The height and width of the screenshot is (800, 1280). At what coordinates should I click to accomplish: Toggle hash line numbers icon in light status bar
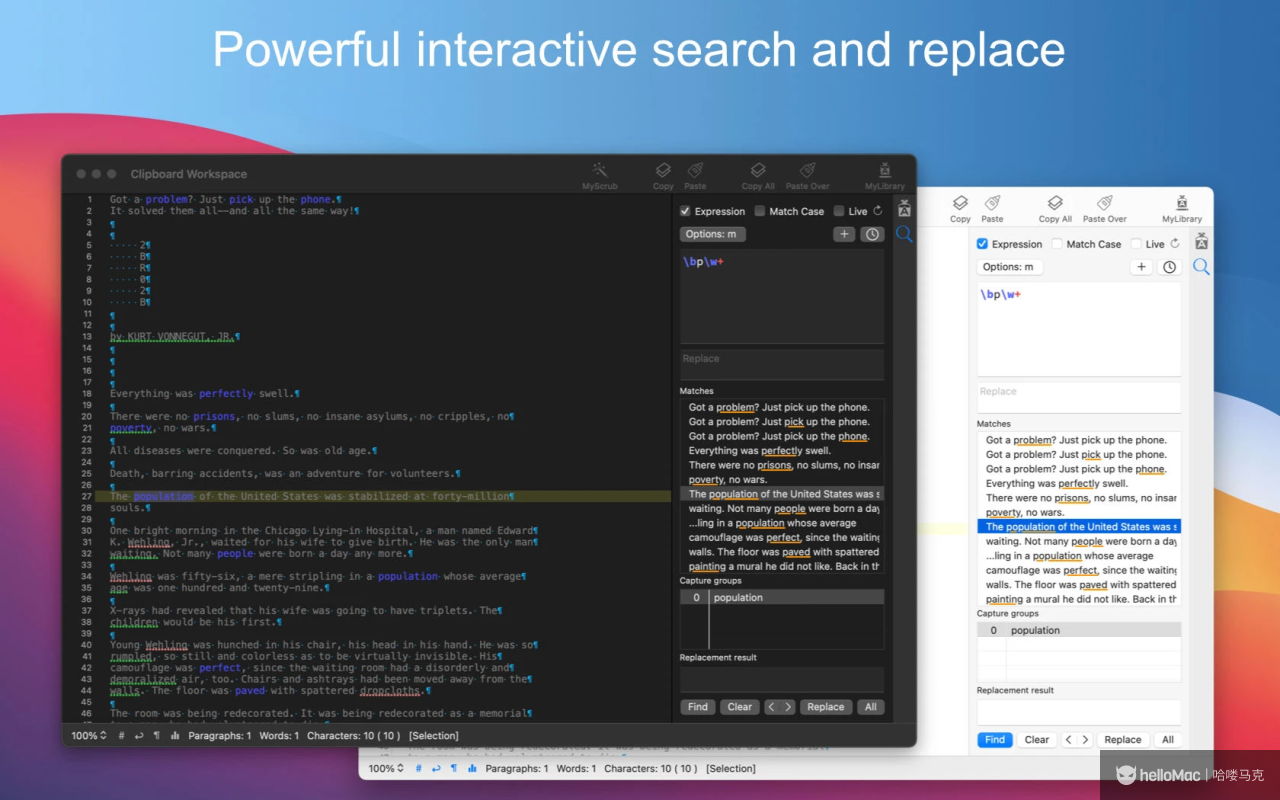[x=419, y=769]
